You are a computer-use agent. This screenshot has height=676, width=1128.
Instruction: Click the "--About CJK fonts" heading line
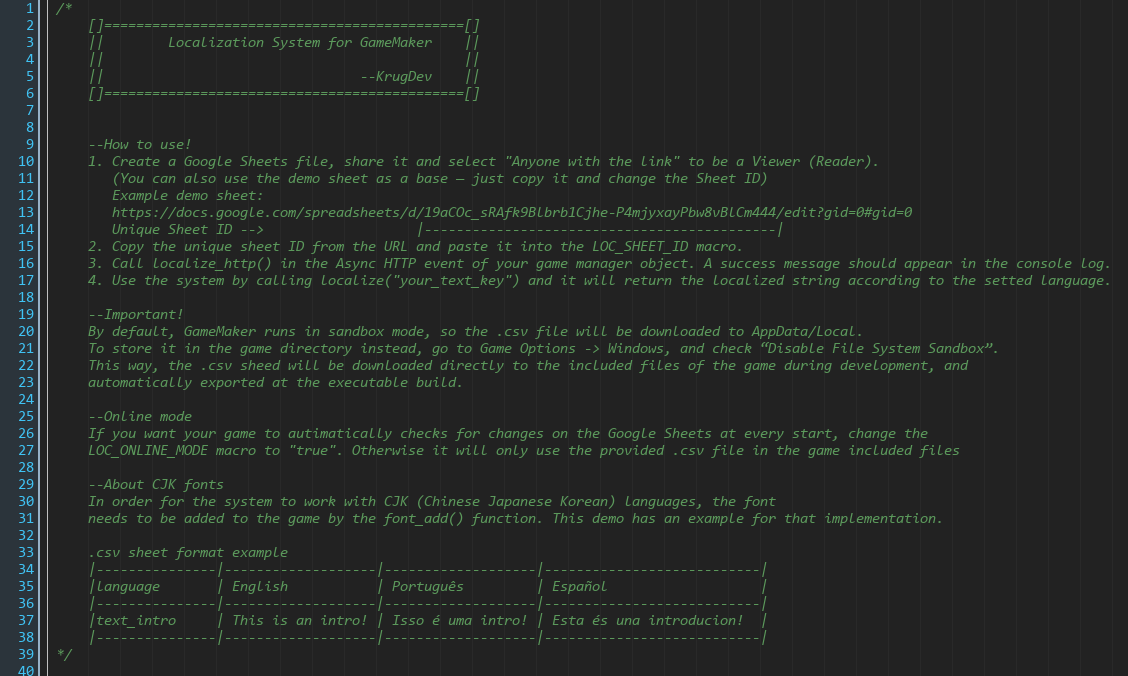pyautogui.click(x=155, y=485)
